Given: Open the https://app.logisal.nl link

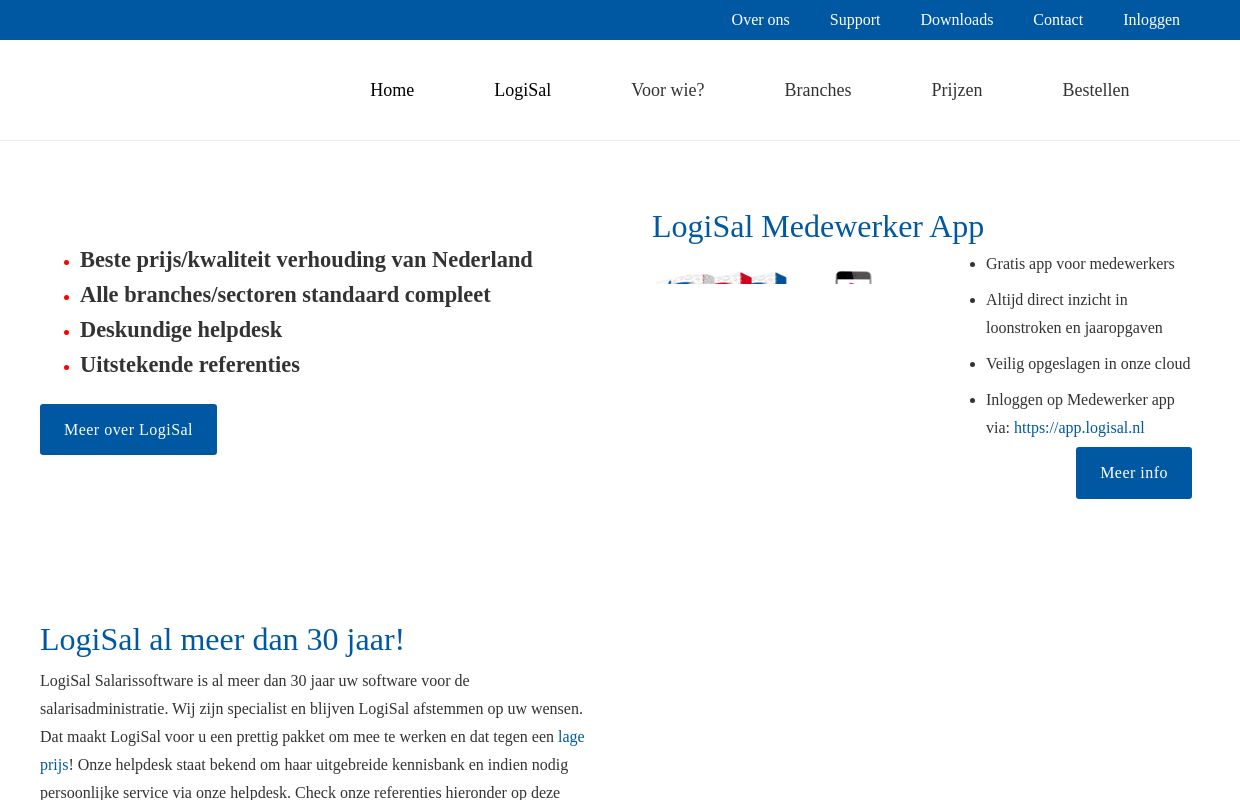Looking at the screenshot, I should point(1079,428).
